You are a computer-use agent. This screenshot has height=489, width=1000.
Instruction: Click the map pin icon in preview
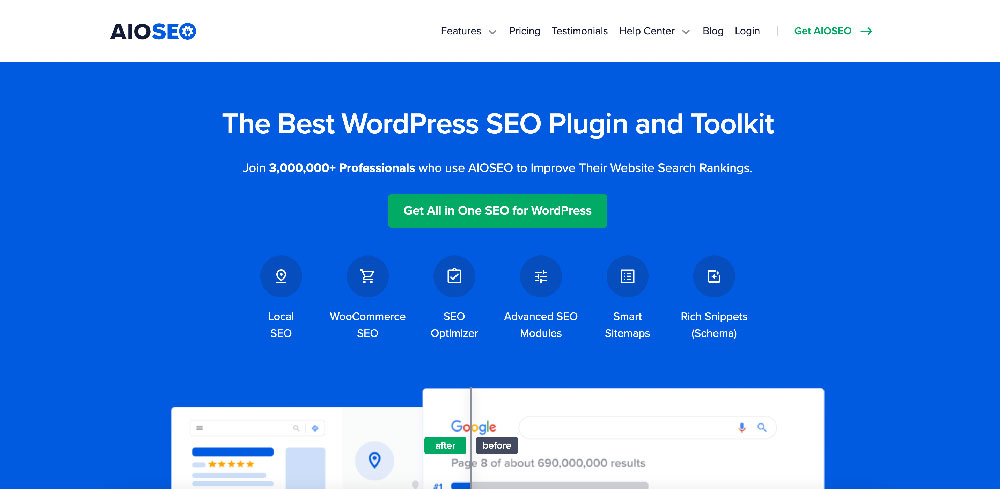[x=375, y=460]
